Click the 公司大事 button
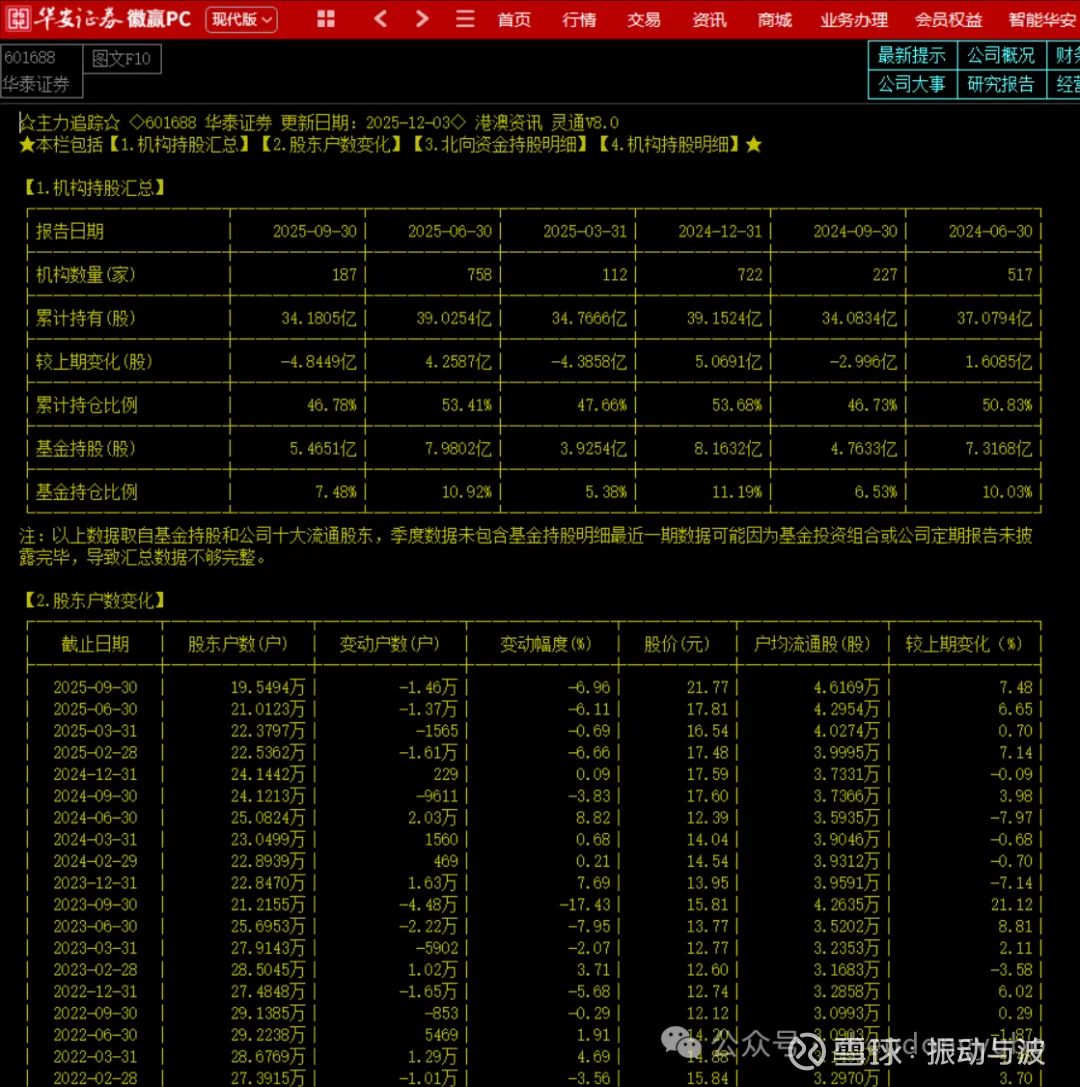This screenshot has height=1087, width=1080. point(912,85)
